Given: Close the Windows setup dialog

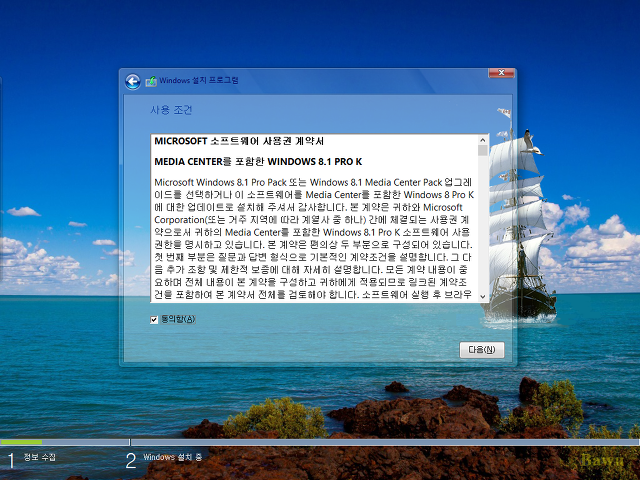Looking at the screenshot, I should [501, 73].
